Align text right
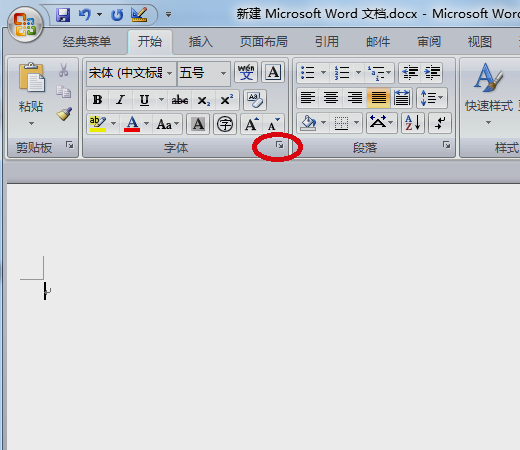This screenshot has height=450, width=520. tap(355, 98)
